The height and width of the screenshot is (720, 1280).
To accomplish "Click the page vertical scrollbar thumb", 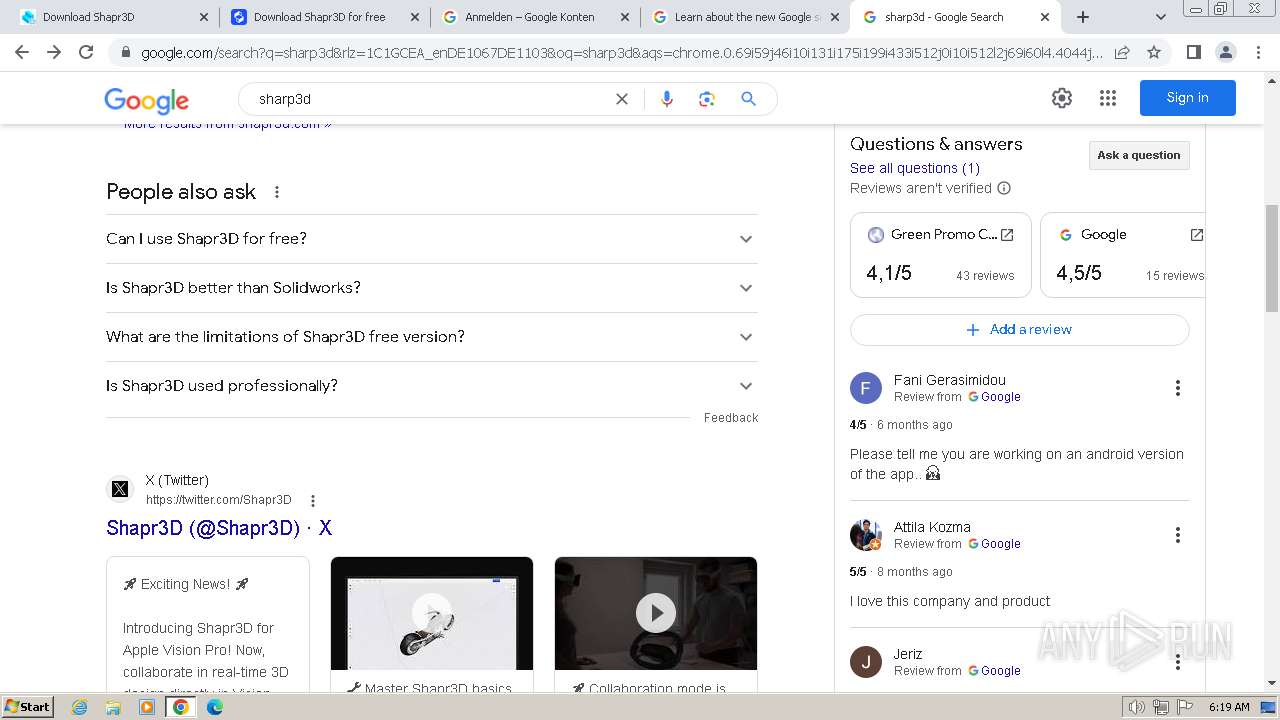I will point(1272,258).
